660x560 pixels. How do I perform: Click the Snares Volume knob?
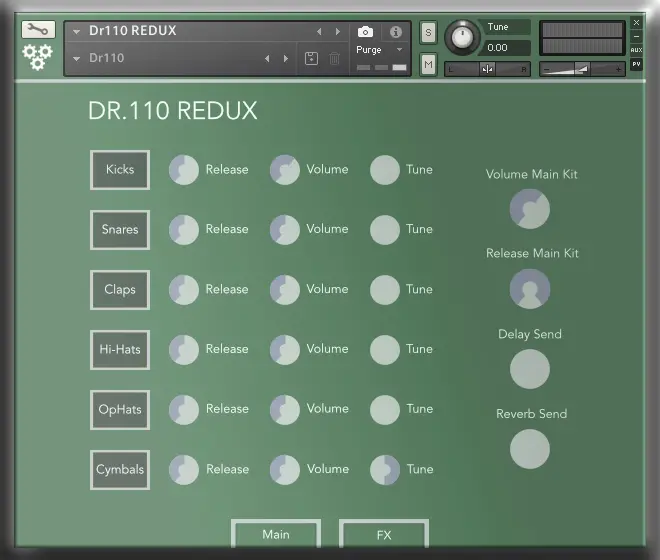click(285, 230)
